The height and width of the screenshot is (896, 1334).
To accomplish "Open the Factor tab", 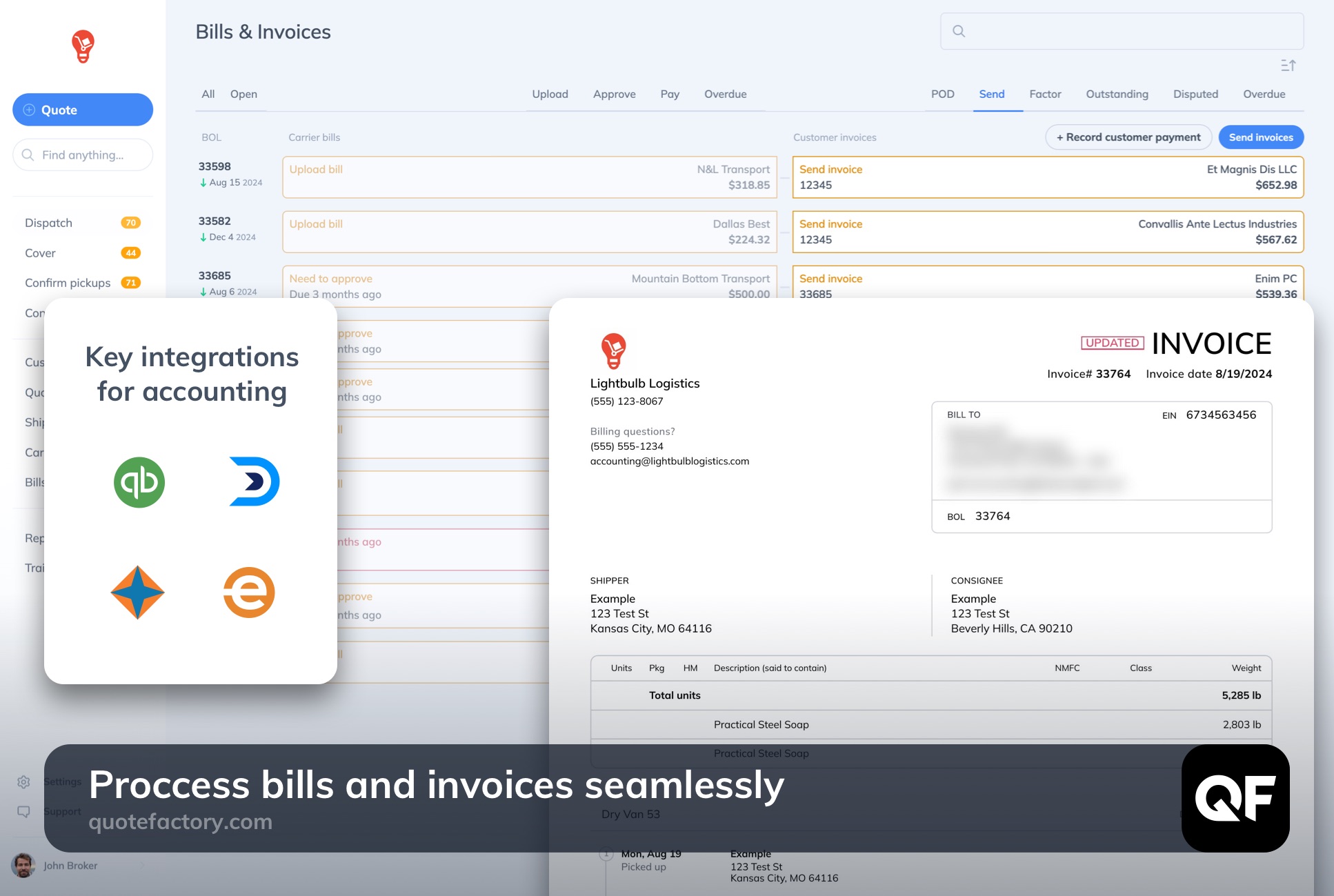I will (x=1046, y=94).
